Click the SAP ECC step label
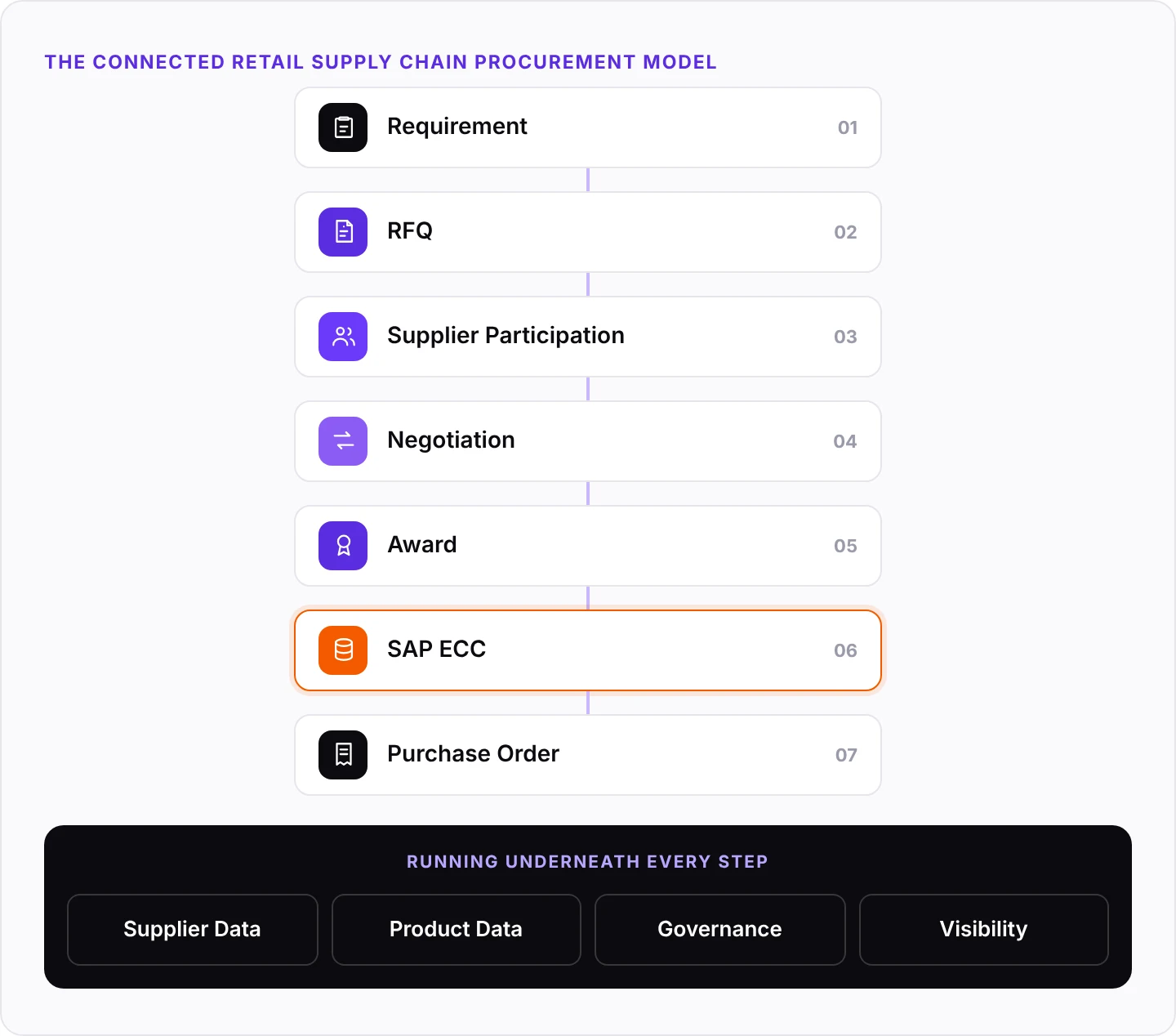Screen dimensions: 1176x1036 (437, 650)
